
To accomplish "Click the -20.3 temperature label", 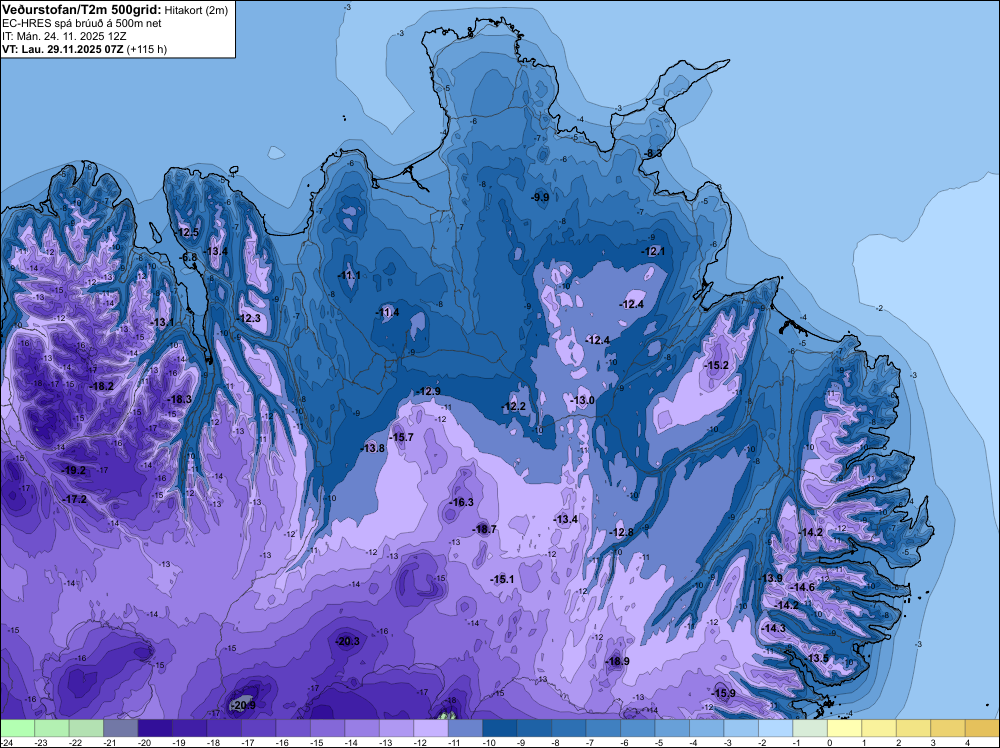I will pos(348,642).
